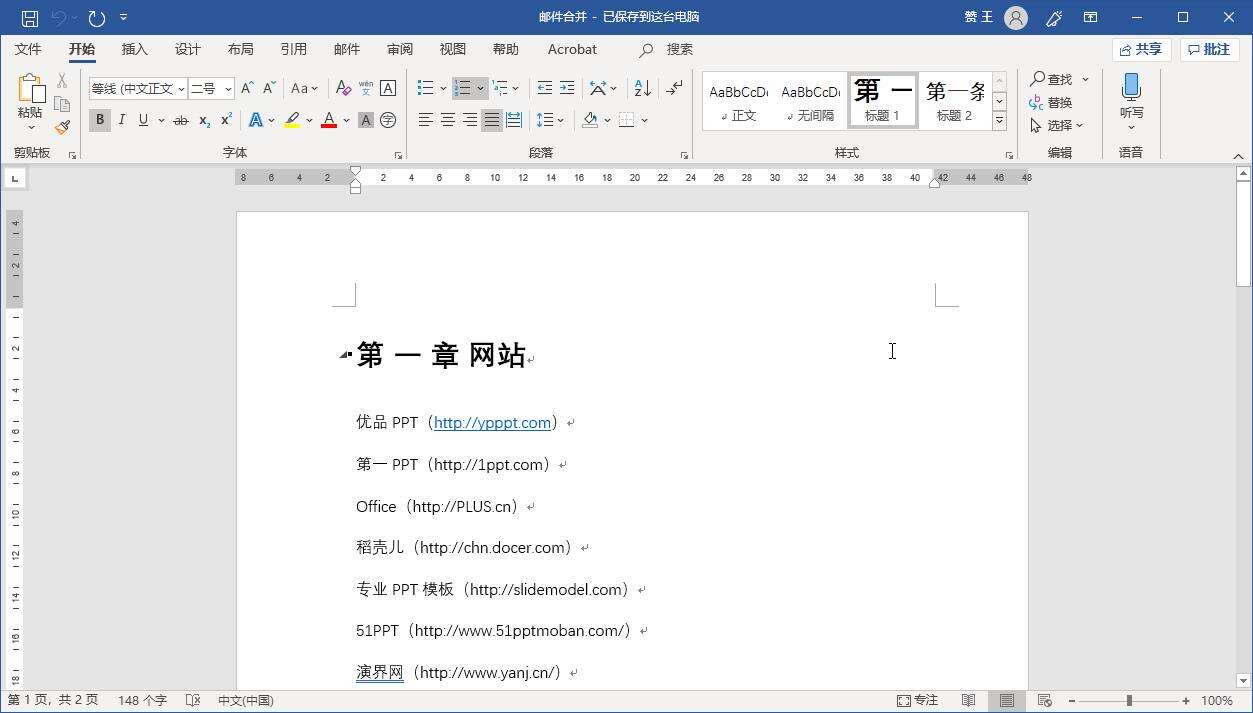Viewport: 1253px width, 713px height.
Task: Save the document with the disk icon
Action: pos(29,17)
